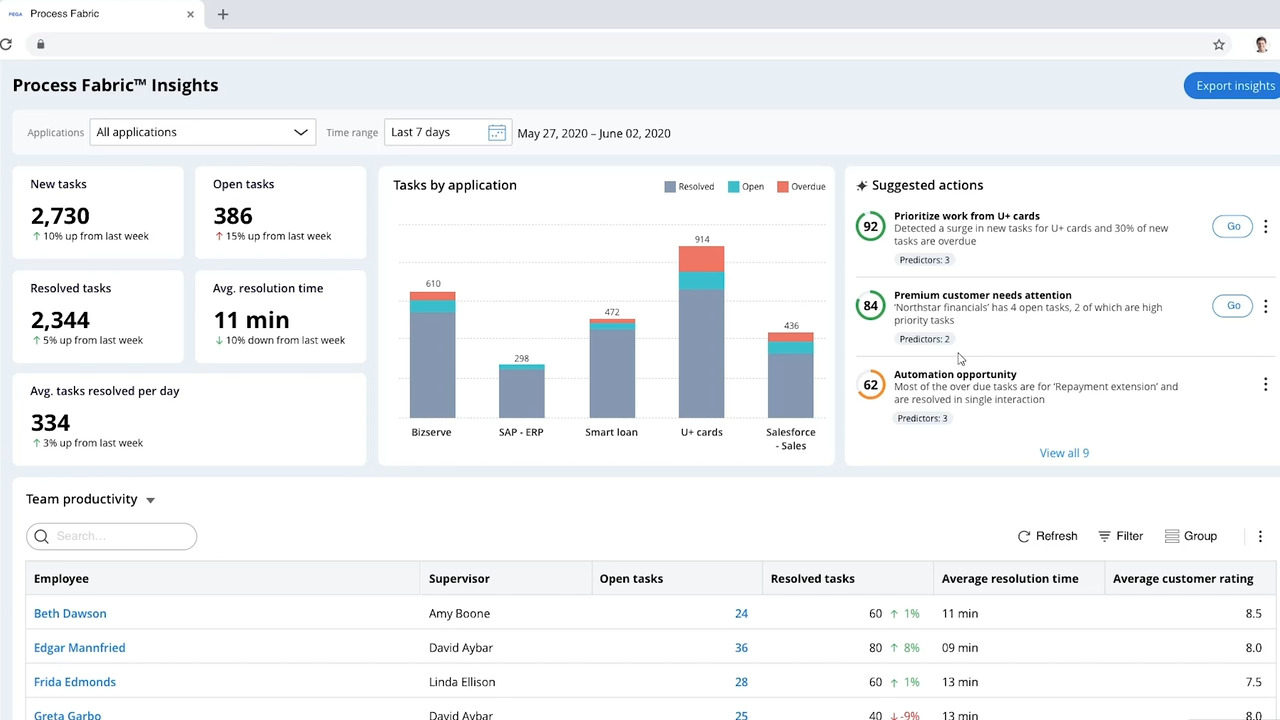The width and height of the screenshot is (1280, 720).
Task: Open kebab menu for Prioritize work suggestion
Action: 1265,227
